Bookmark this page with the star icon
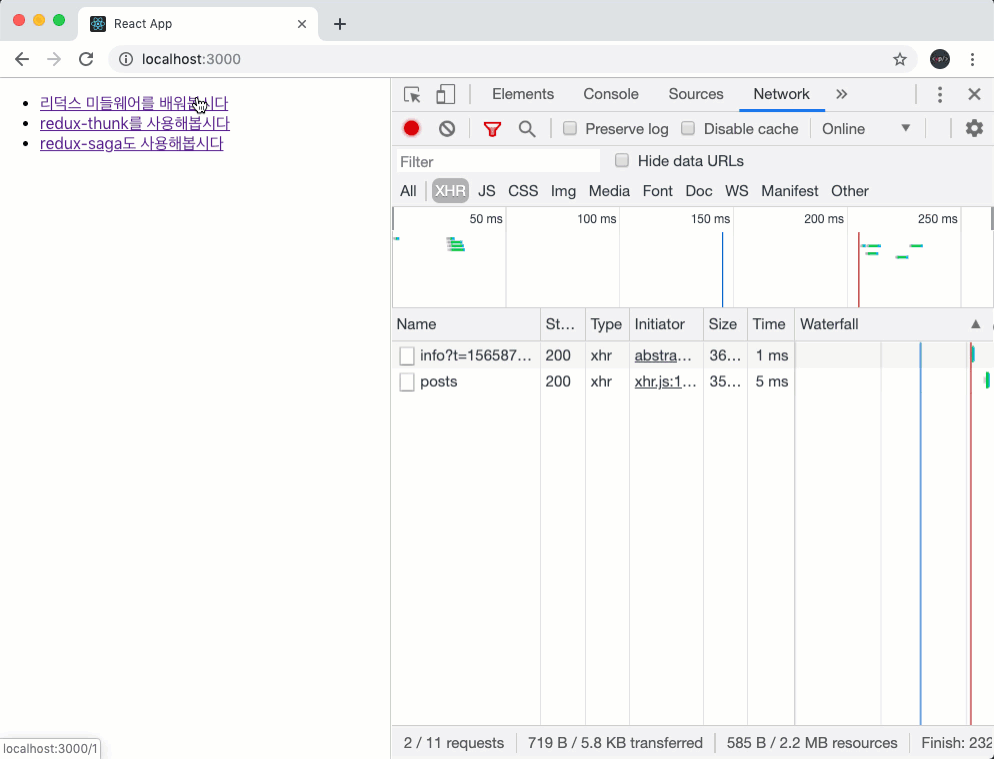Viewport: 994px width, 759px height. [x=900, y=60]
